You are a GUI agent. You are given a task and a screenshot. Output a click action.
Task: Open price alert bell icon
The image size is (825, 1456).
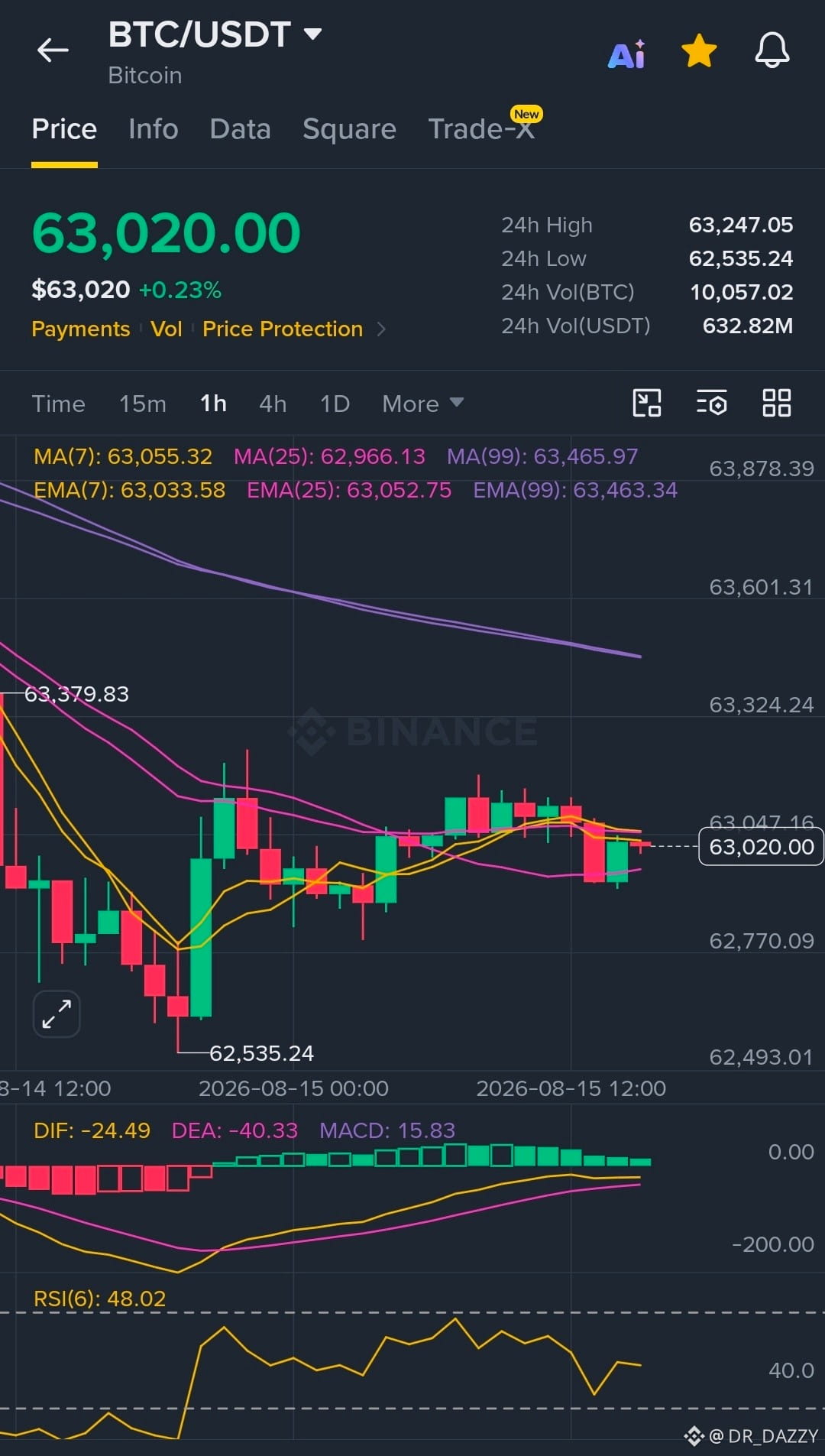[772, 50]
